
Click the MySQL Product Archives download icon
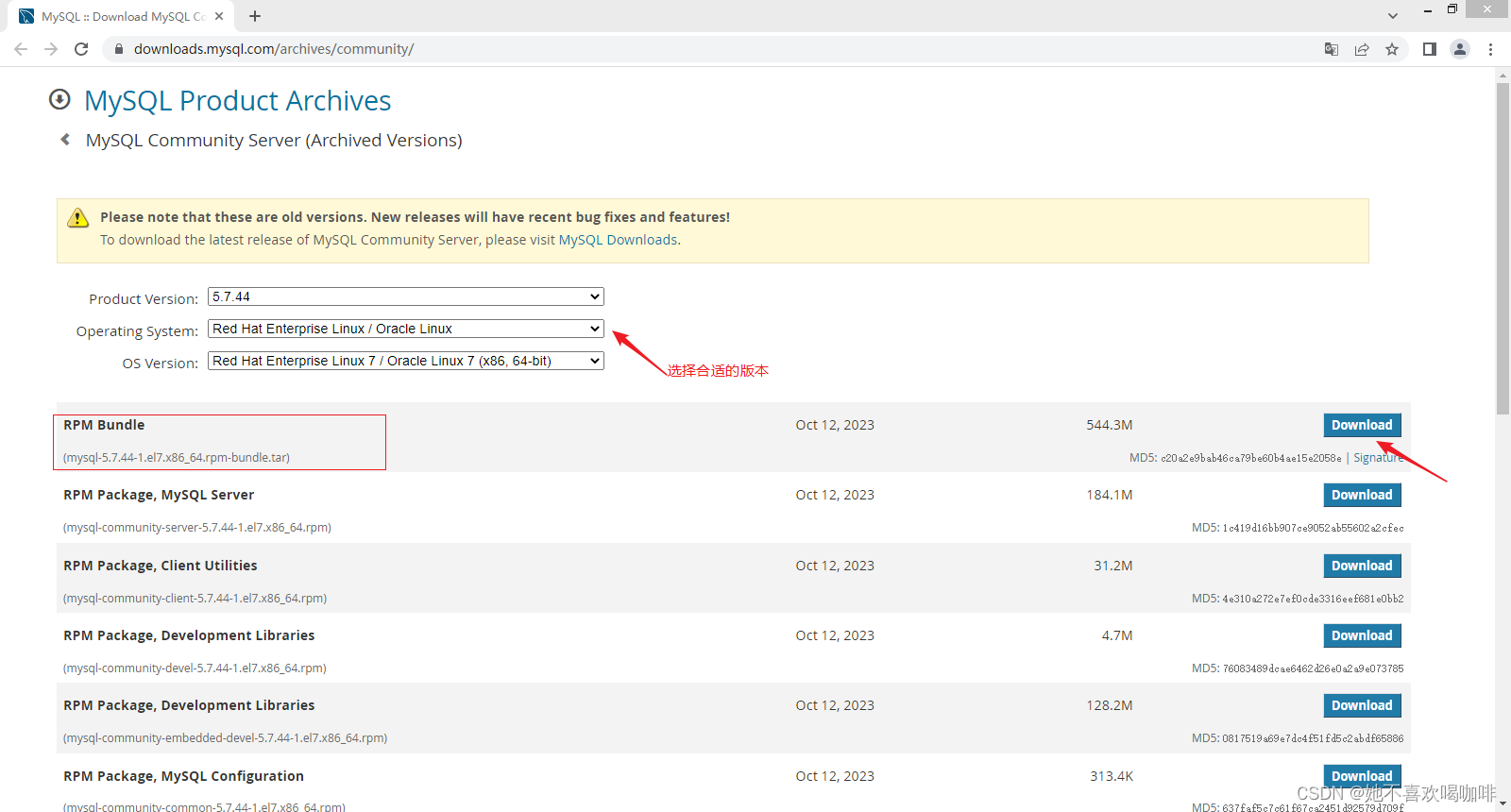pyautogui.click(x=59, y=99)
